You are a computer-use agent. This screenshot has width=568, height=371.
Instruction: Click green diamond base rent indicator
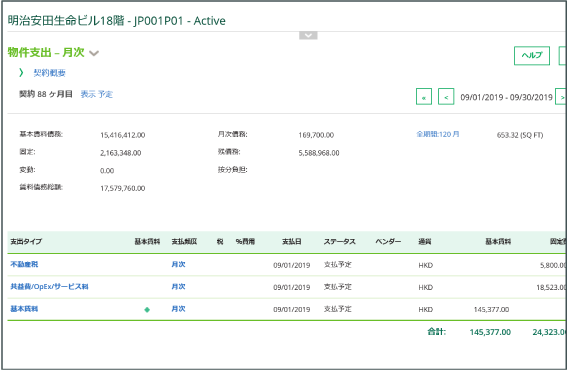tap(147, 310)
